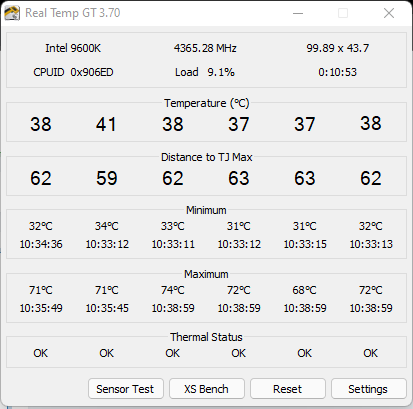Run the XS Bench benchmark

pos(207,389)
